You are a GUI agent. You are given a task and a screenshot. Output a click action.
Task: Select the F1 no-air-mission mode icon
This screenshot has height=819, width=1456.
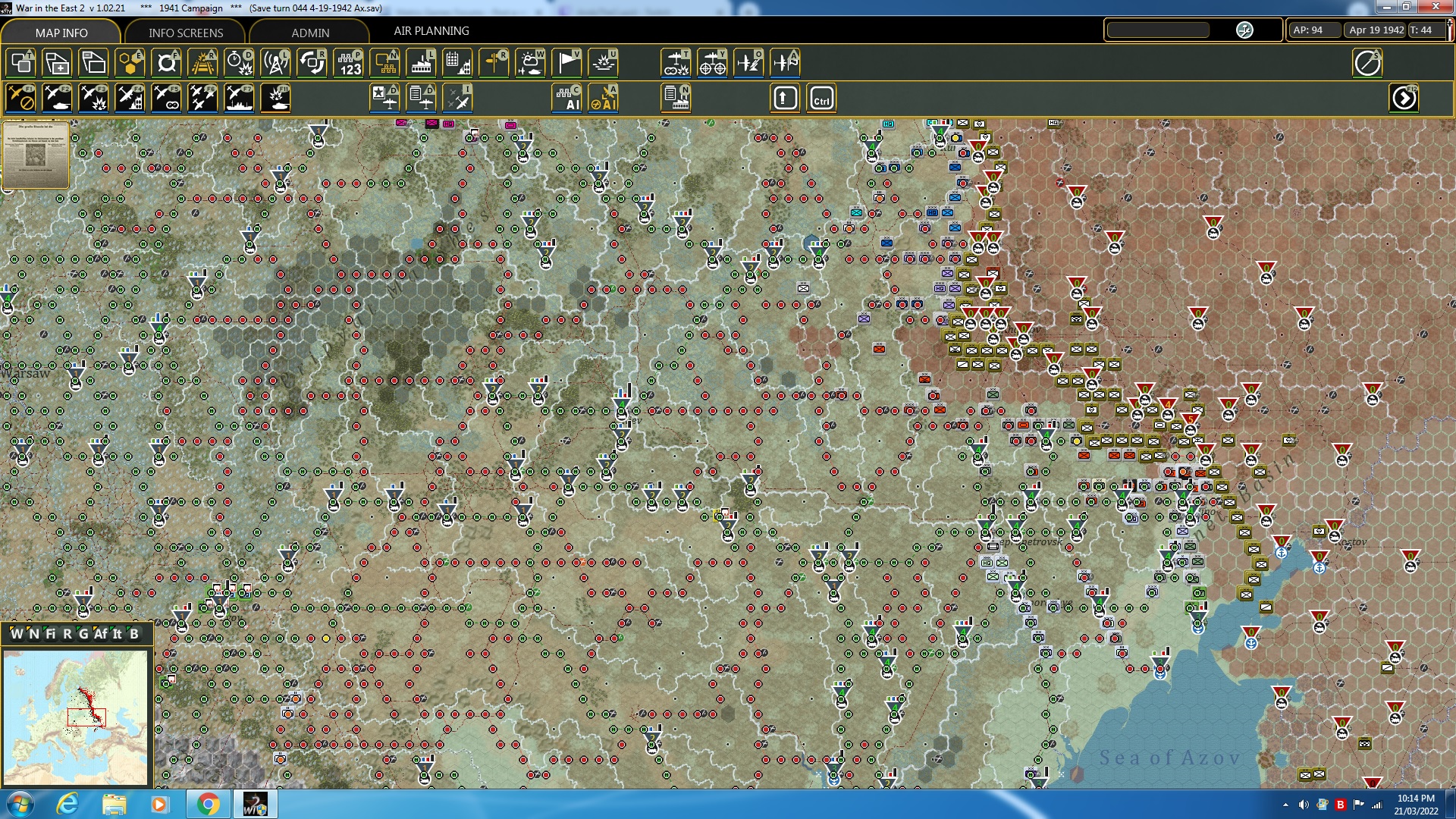(21, 98)
